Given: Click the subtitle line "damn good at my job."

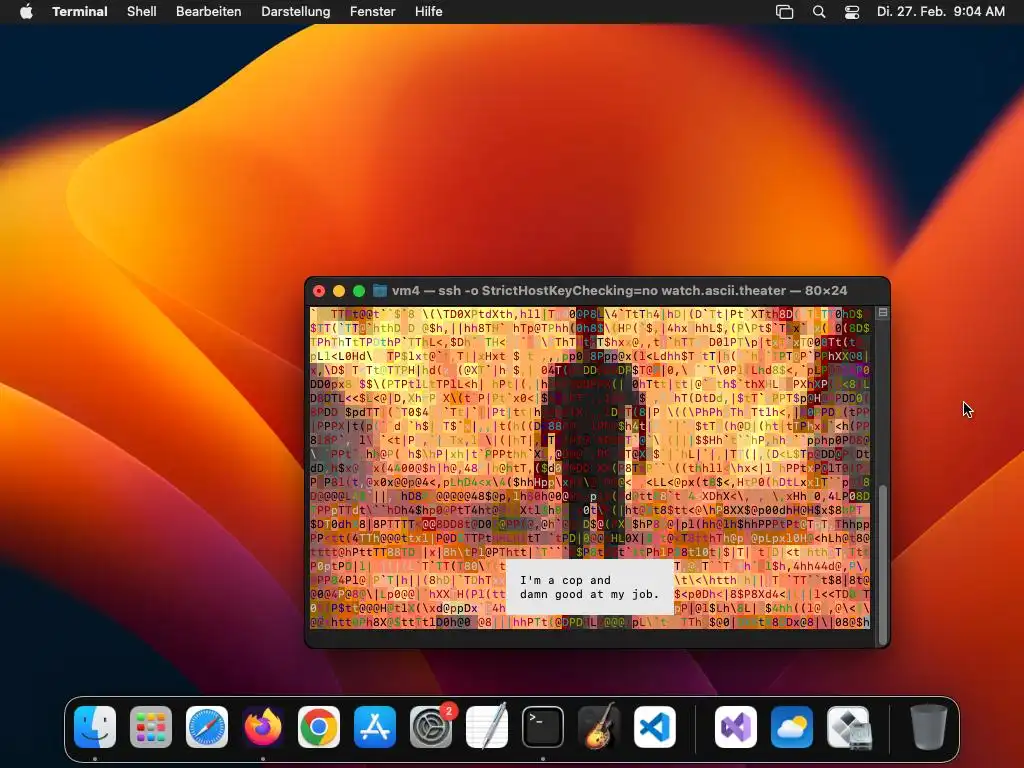Looking at the screenshot, I should tap(590, 594).
